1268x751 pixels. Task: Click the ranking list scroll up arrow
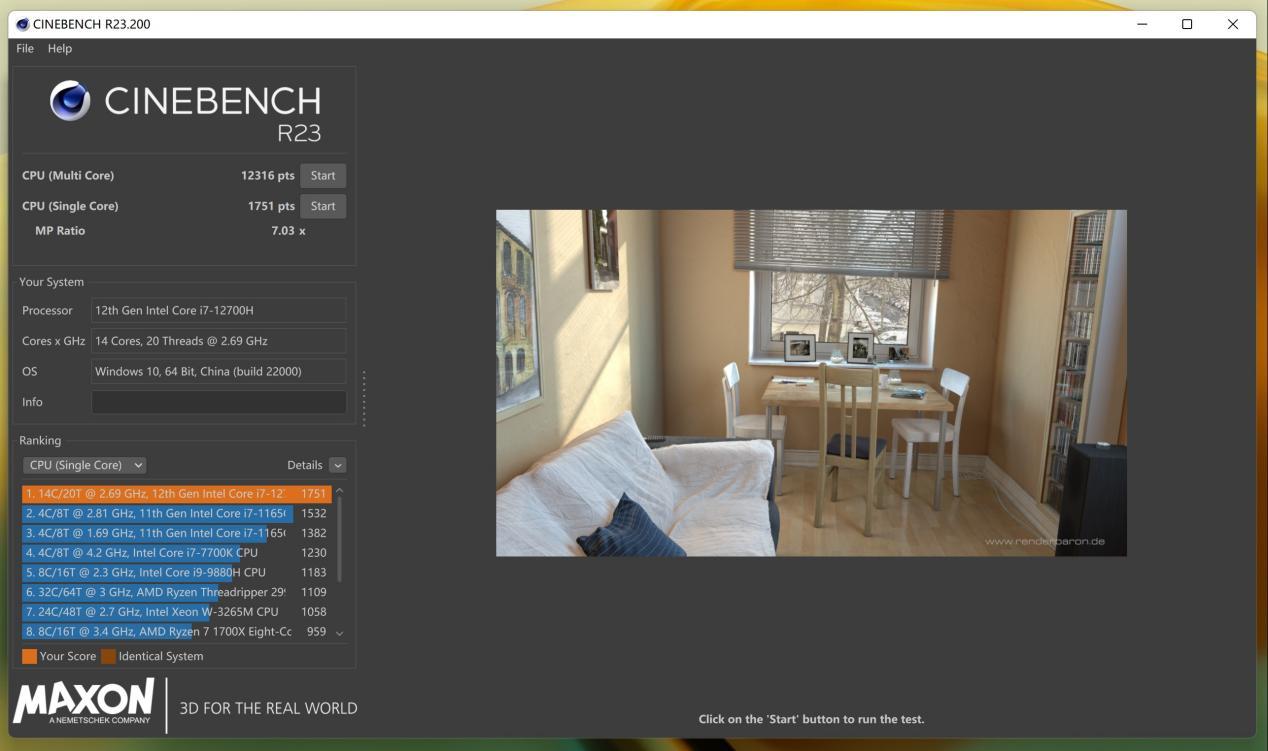click(x=339, y=491)
